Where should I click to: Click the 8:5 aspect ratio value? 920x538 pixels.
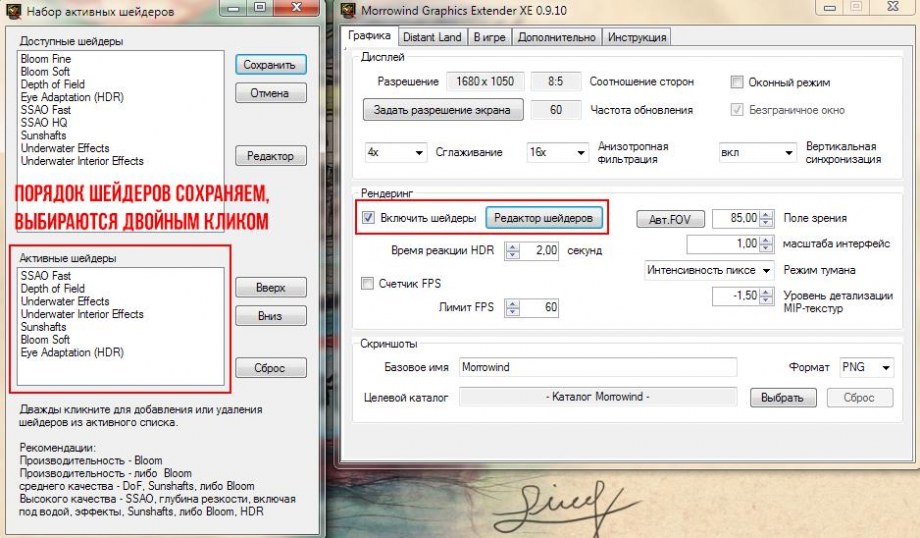556,82
